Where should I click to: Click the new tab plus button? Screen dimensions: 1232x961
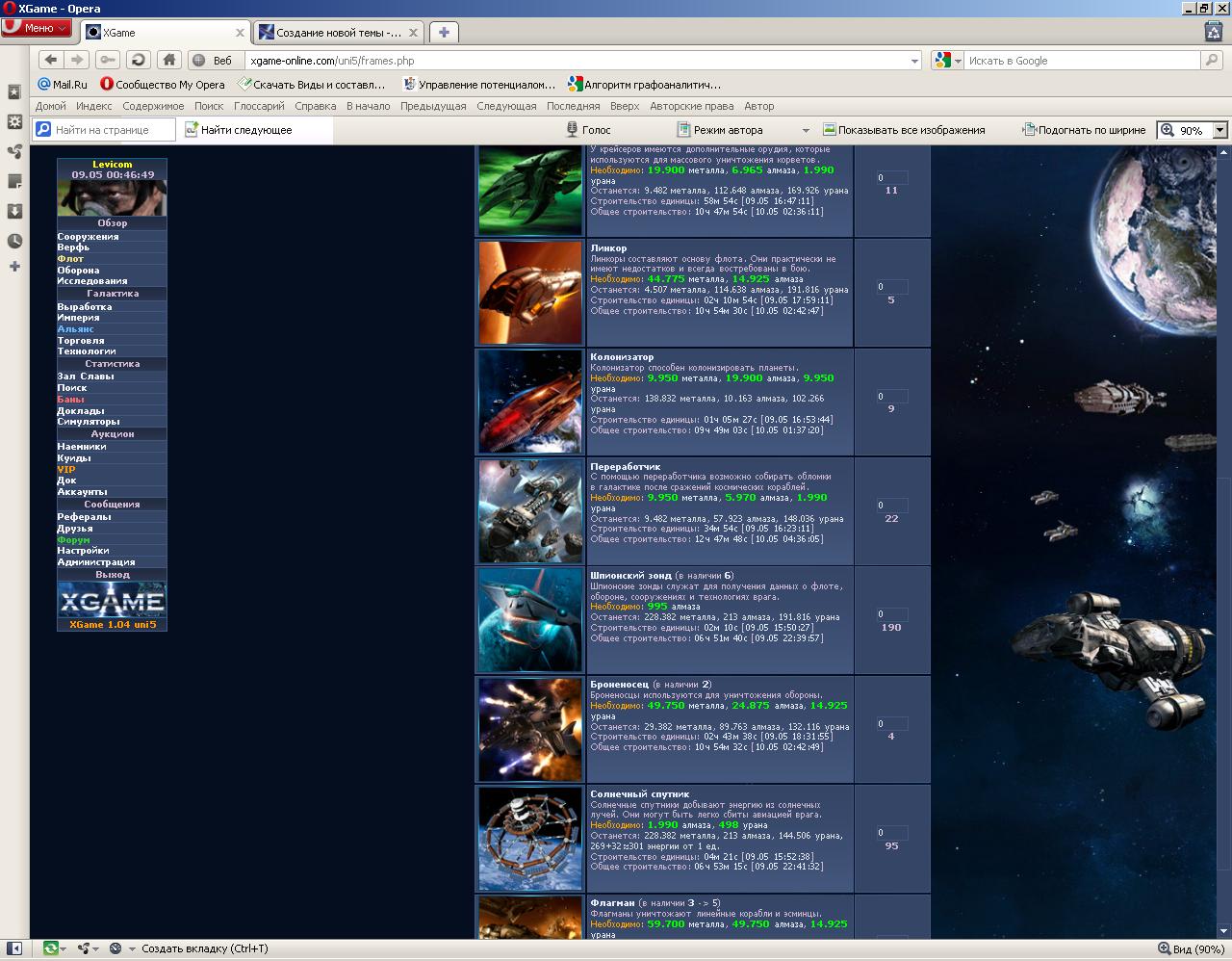tap(444, 32)
